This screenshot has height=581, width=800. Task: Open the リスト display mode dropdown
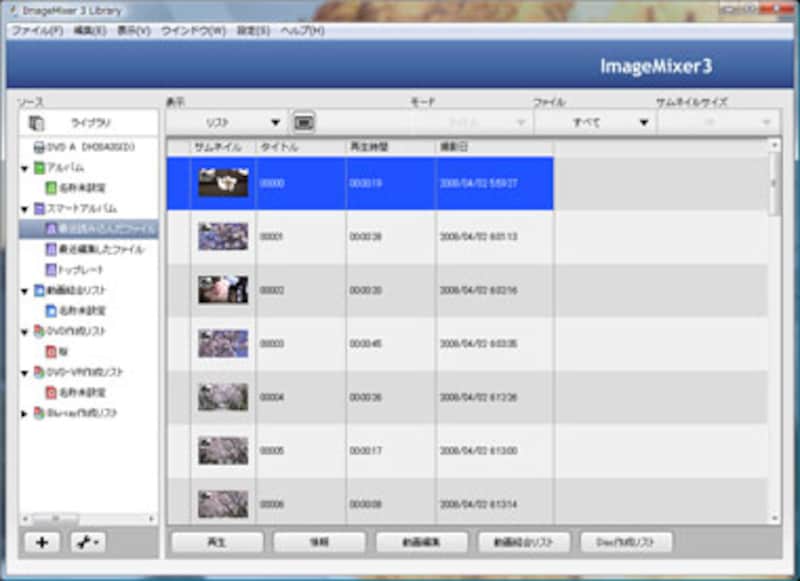pyautogui.click(x=241, y=122)
